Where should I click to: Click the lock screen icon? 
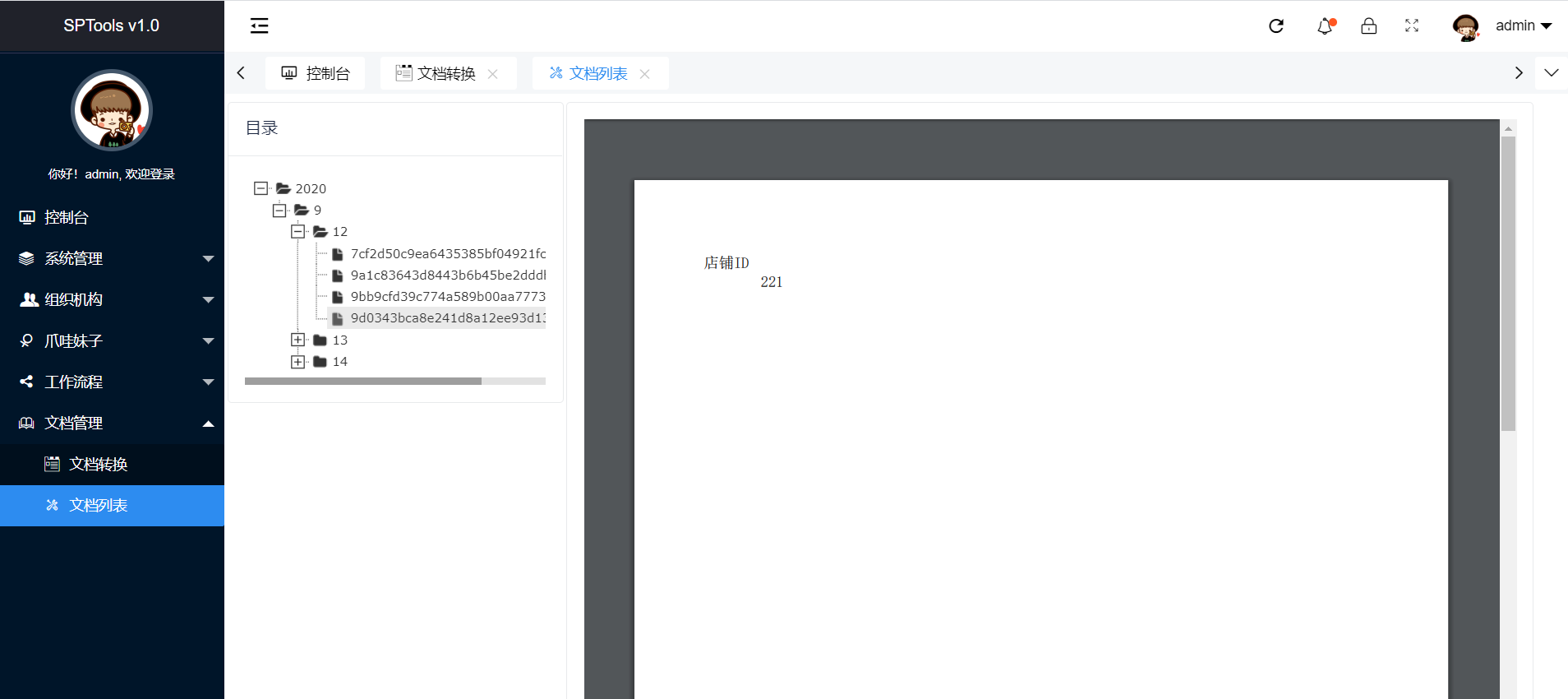click(x=1368, y=26)
